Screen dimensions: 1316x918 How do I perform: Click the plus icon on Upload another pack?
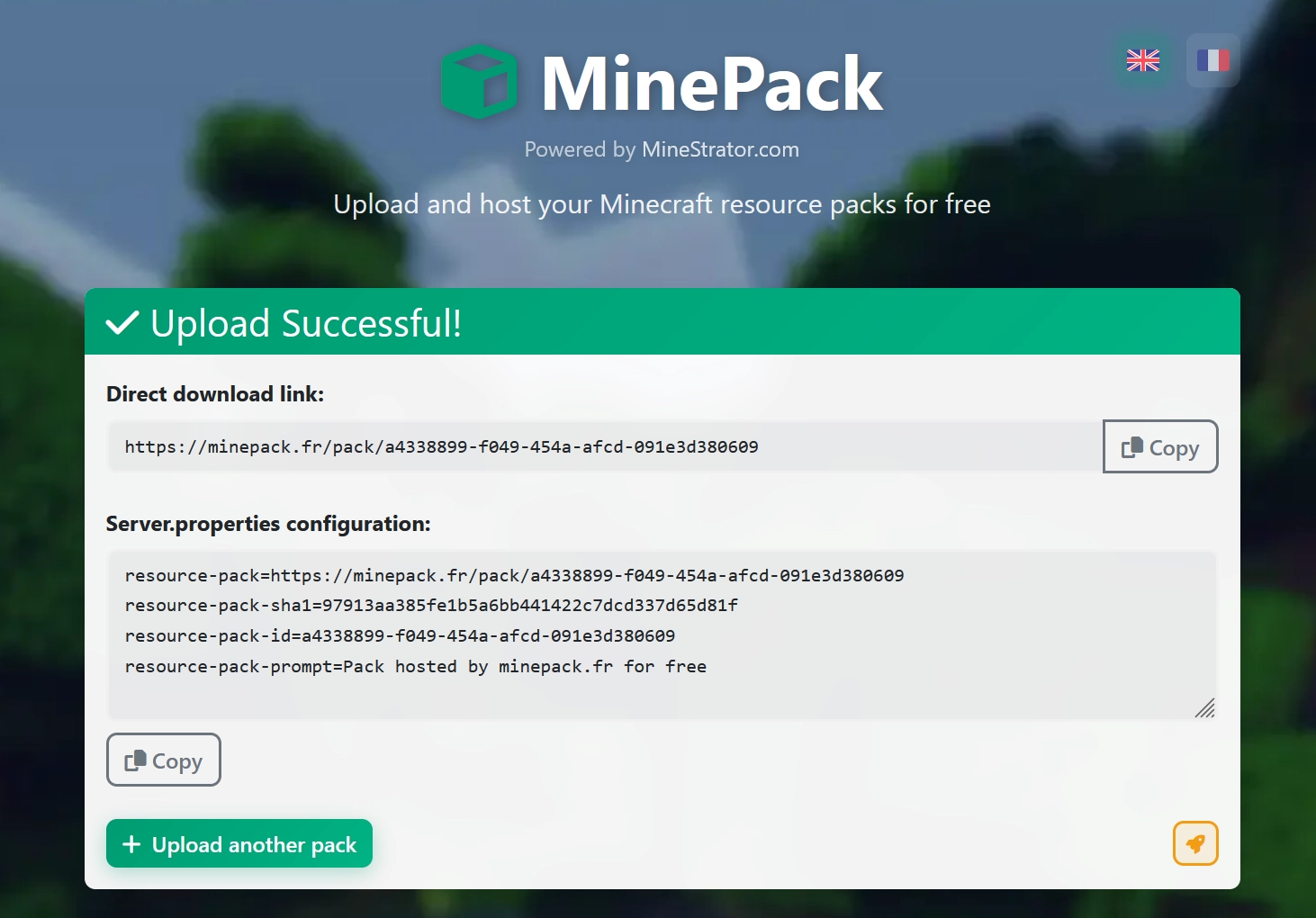tap(131, 844)
